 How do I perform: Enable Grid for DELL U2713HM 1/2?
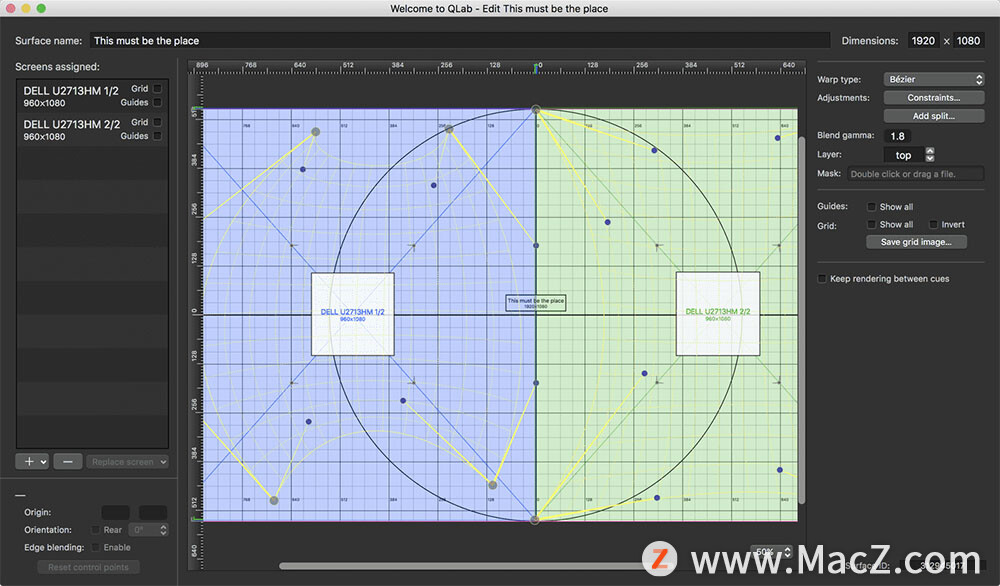(x=158, y=89)
